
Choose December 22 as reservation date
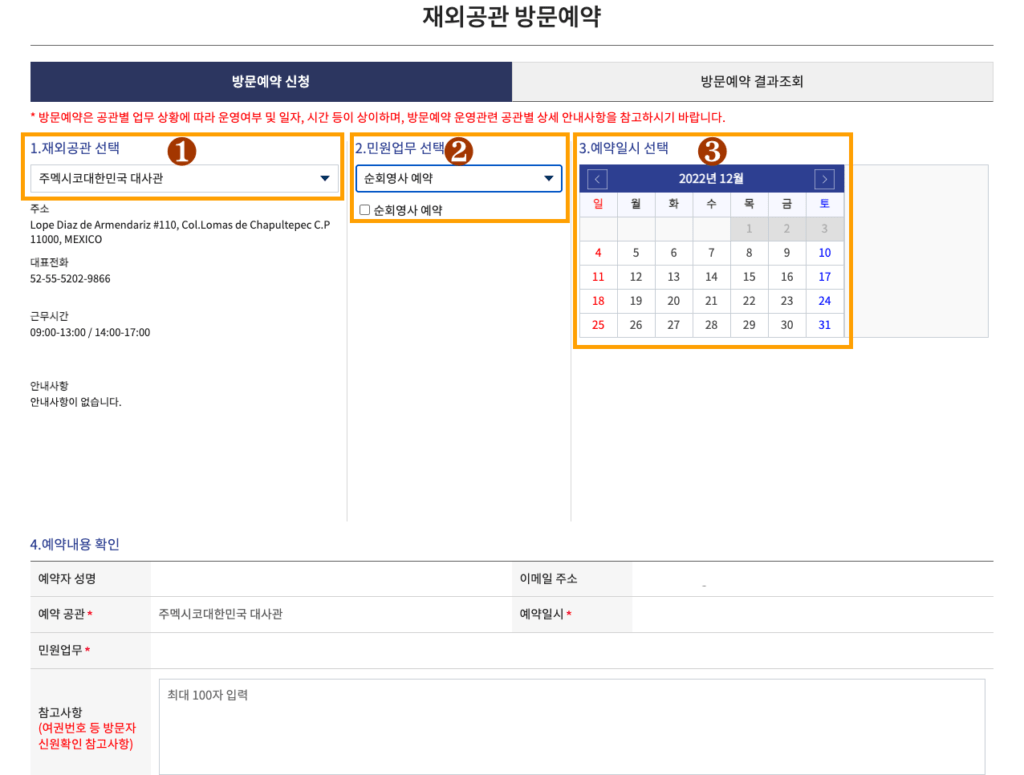(x=749, y=301)
